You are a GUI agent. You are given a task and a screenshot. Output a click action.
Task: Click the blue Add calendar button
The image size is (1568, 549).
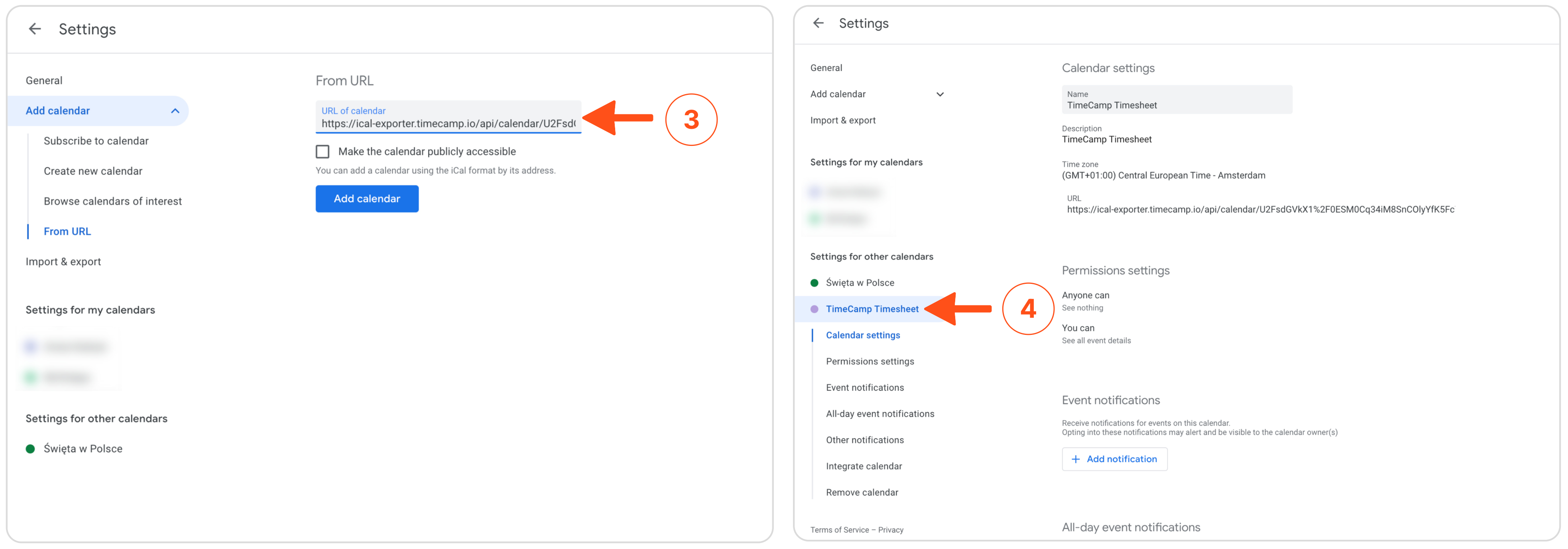(x=366, y=199)
